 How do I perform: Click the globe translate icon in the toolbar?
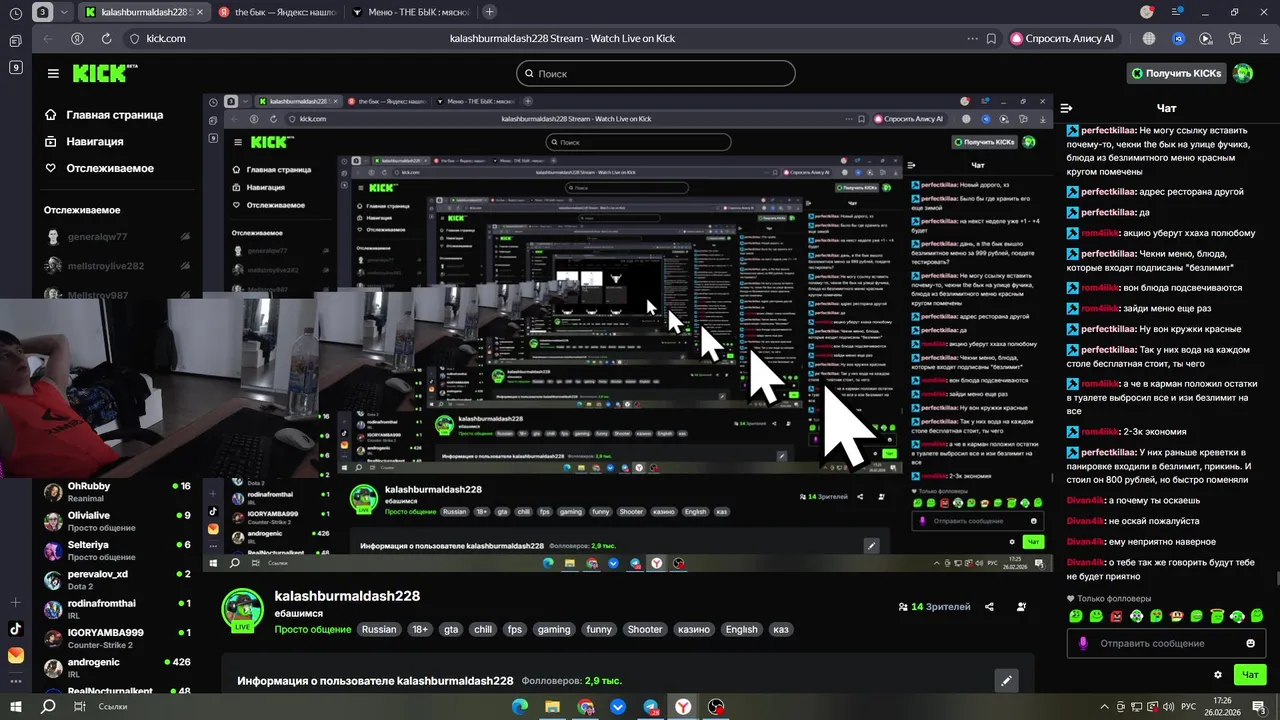click(1149, 38)
